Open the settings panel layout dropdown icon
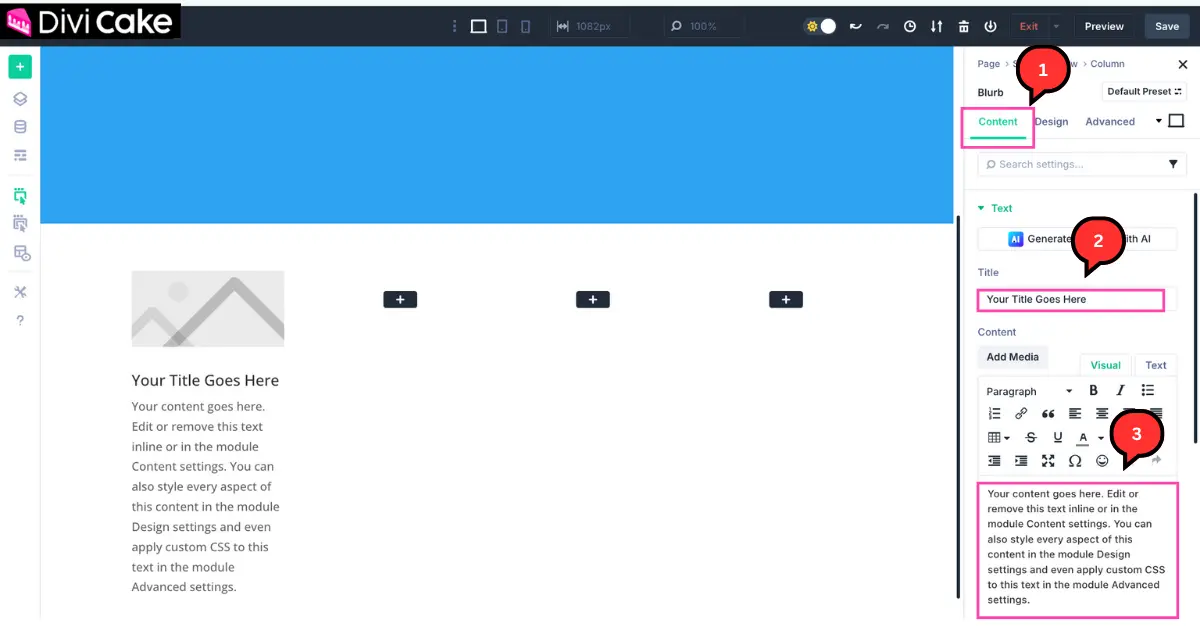Screen dimensions: 1200x630 click(1170, 121)
